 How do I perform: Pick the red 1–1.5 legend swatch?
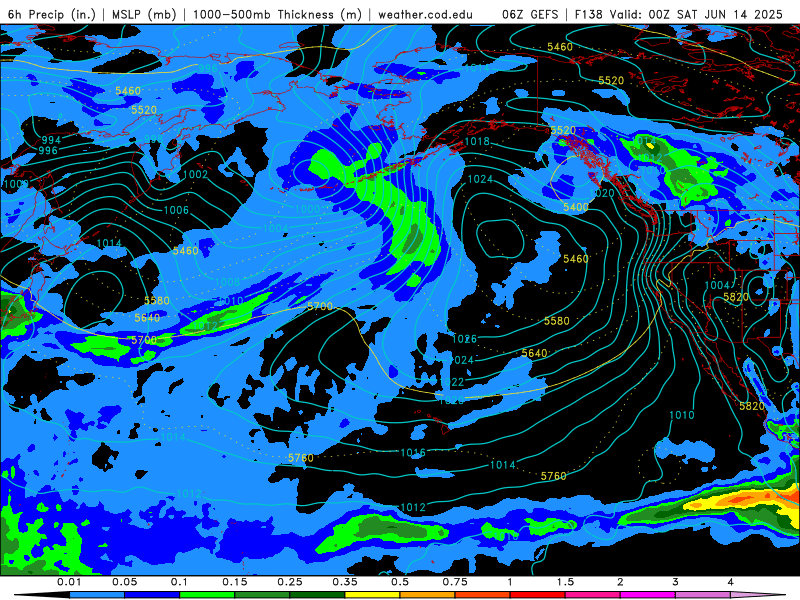(538, 595)
